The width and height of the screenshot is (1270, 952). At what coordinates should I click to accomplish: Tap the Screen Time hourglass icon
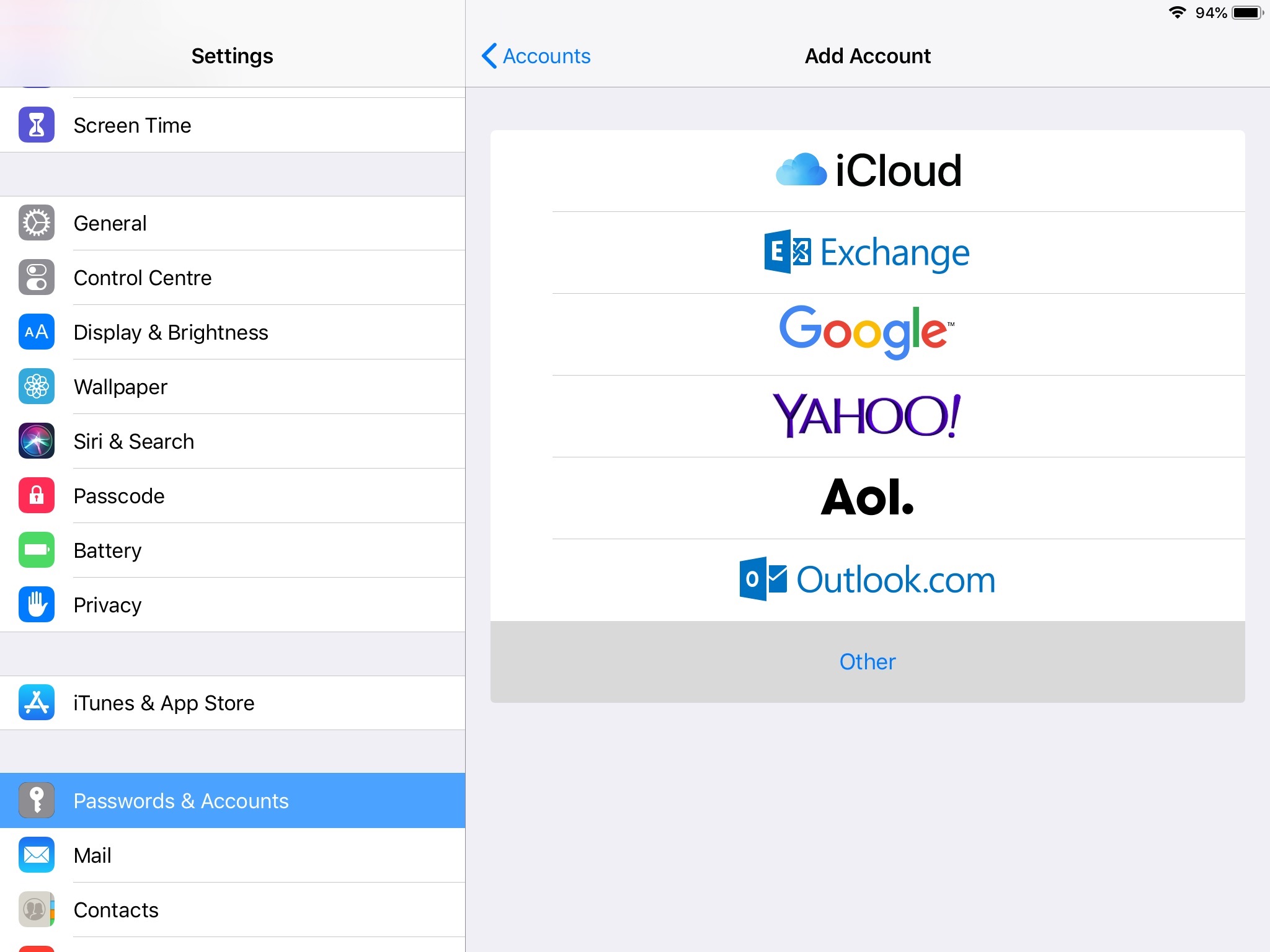pos(37,125)
